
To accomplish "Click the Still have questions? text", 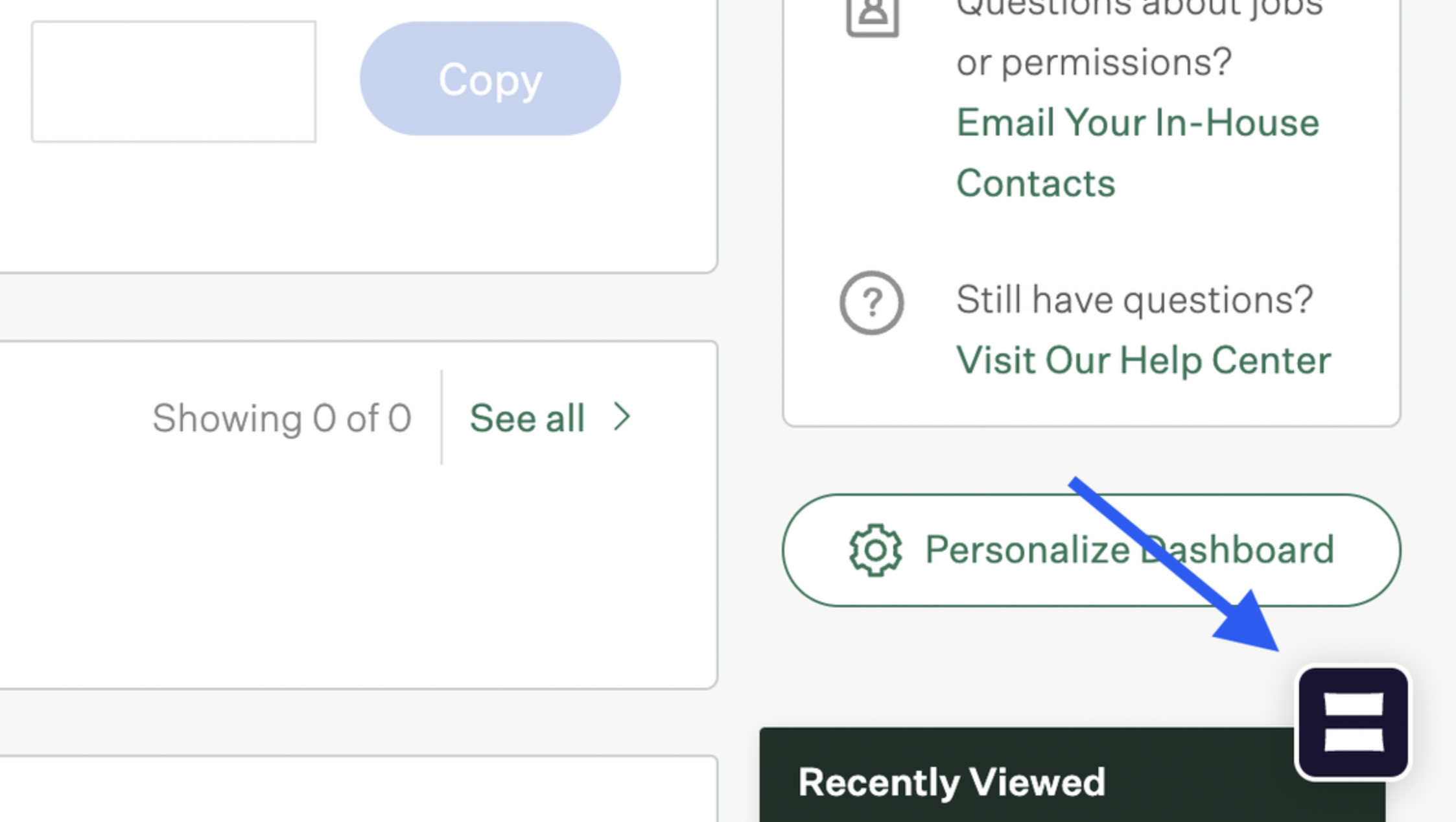I will 1134,299.
